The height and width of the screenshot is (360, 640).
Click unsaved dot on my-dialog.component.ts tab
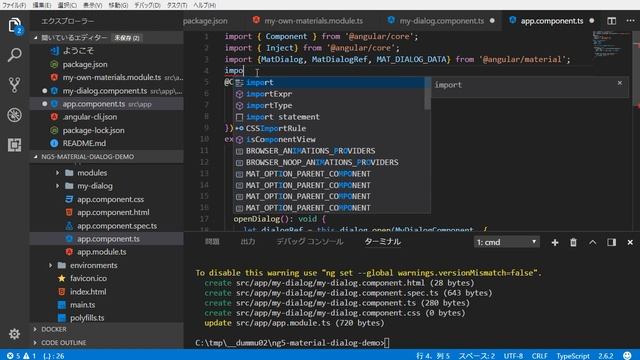(x=492, y=21)
